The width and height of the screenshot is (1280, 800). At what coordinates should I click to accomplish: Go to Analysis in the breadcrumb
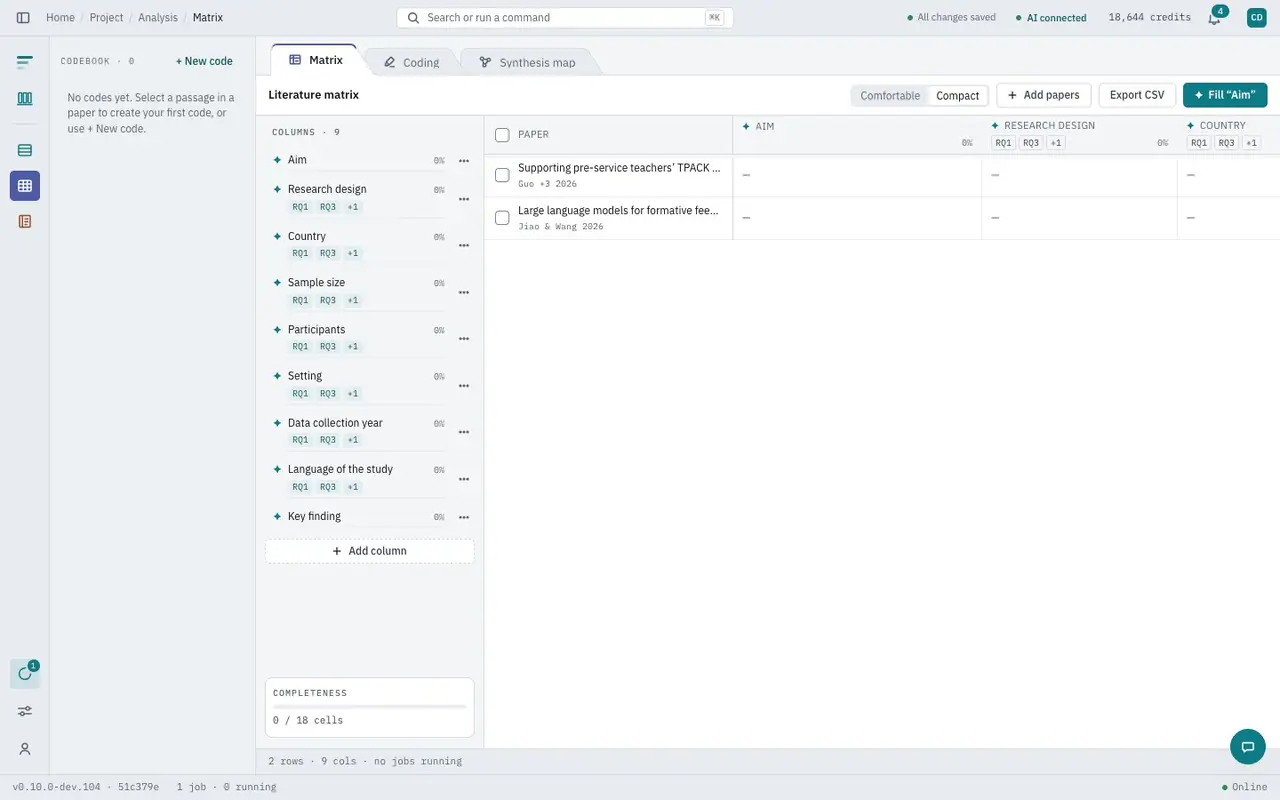158,18
